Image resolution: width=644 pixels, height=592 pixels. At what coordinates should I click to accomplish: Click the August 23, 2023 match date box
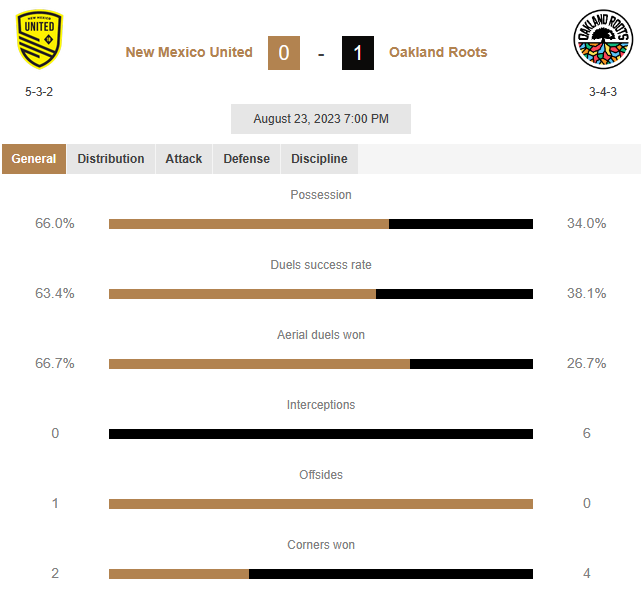(x=321, y=119)
